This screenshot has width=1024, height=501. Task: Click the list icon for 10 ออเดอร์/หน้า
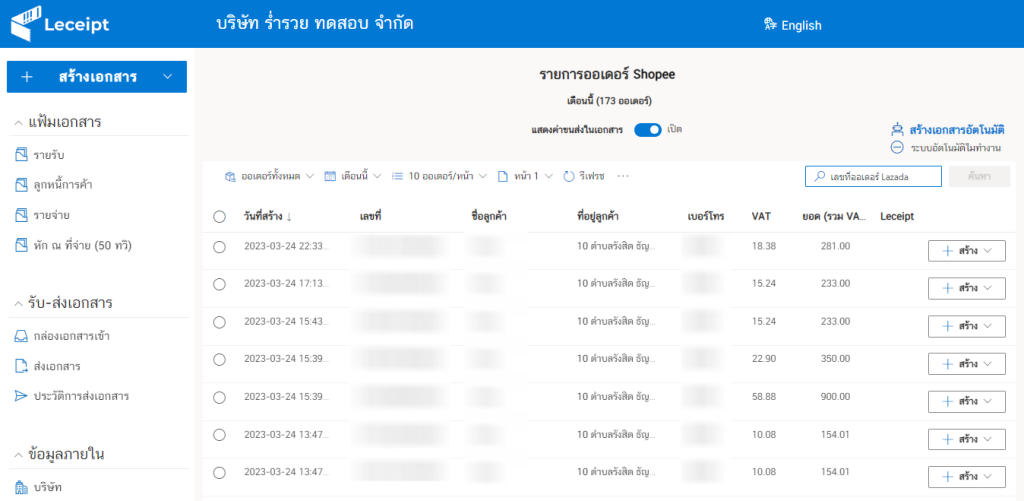[397, 176]
